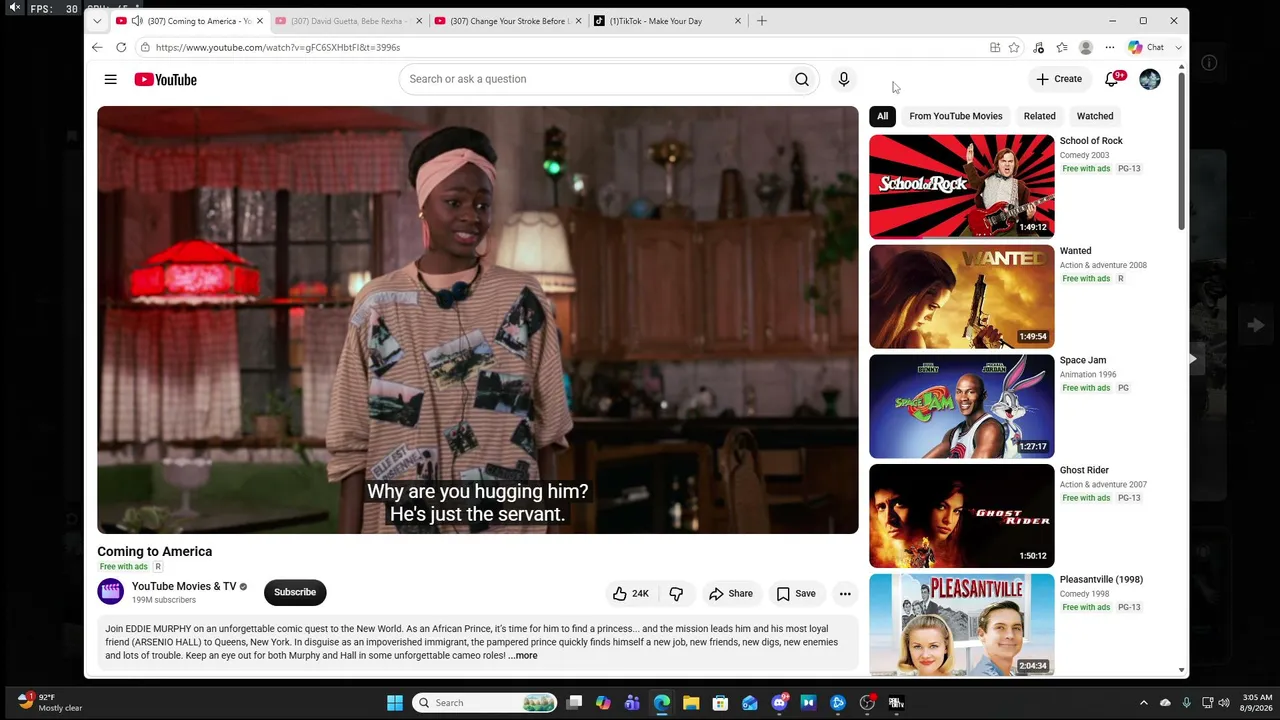Click the Coming to America video title
1280x720 pixels.
click(155, 552)
